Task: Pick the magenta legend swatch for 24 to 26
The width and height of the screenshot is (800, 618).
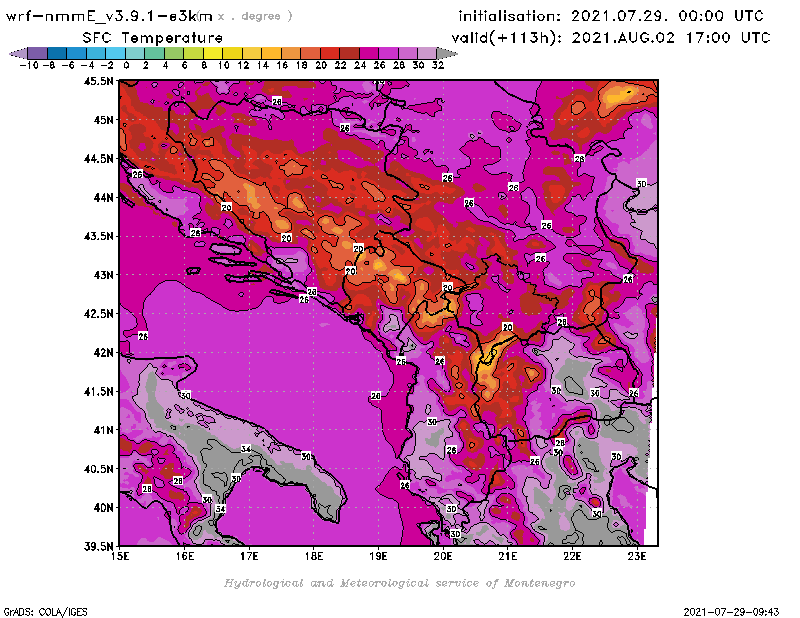Action: pos(369,53)
